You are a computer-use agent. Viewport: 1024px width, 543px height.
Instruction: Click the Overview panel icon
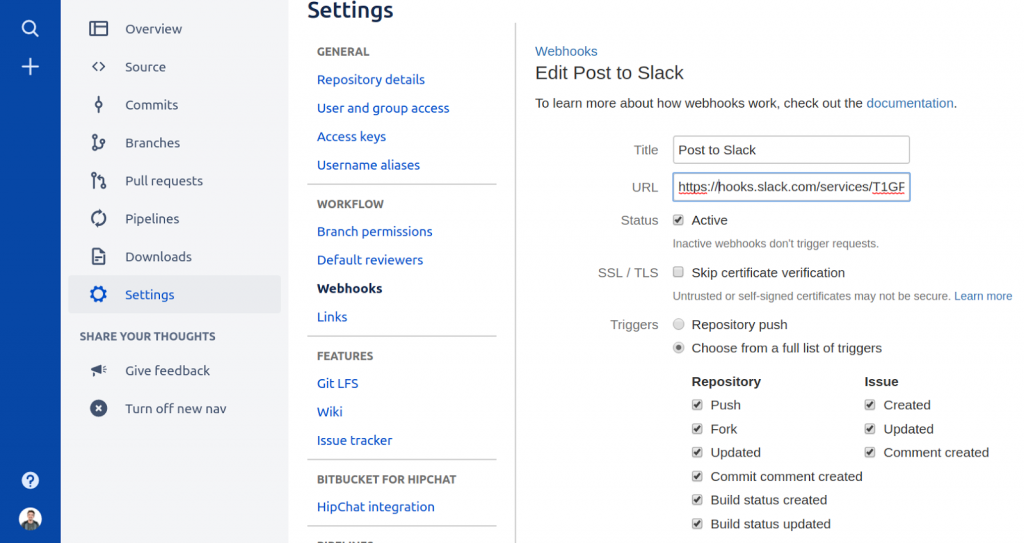99,29
